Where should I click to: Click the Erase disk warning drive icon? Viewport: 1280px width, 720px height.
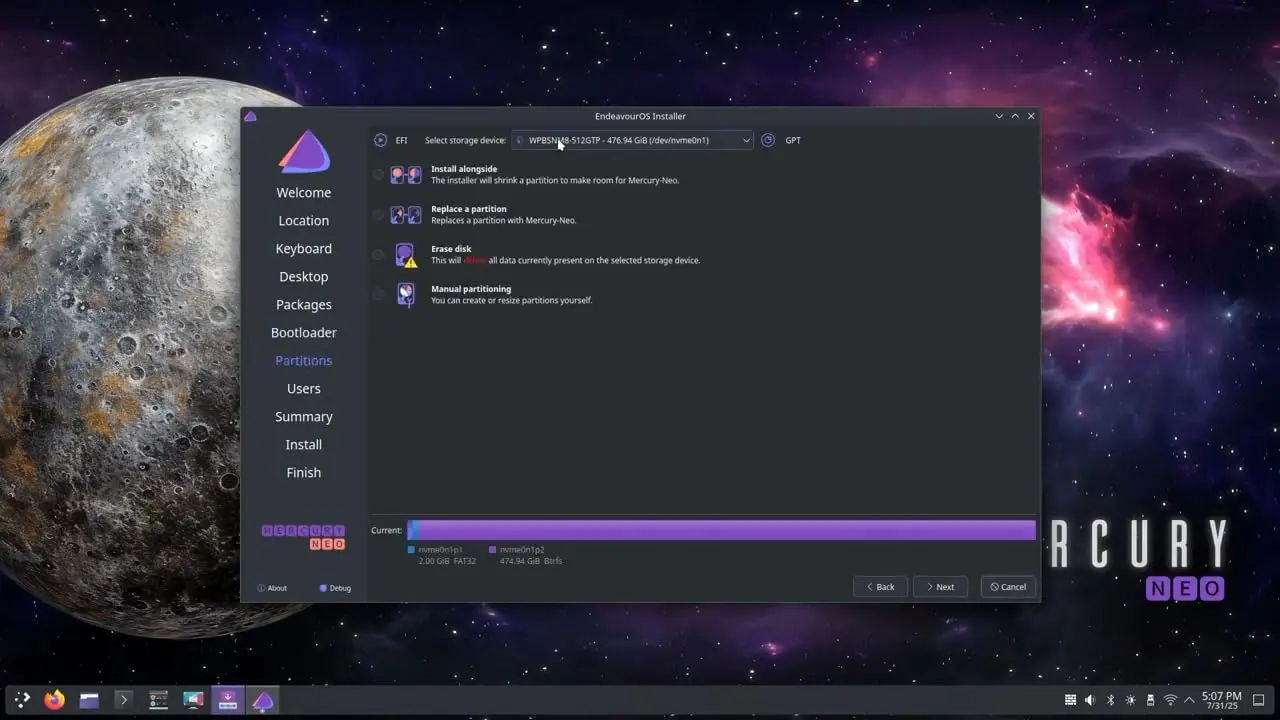coord(405,255)
